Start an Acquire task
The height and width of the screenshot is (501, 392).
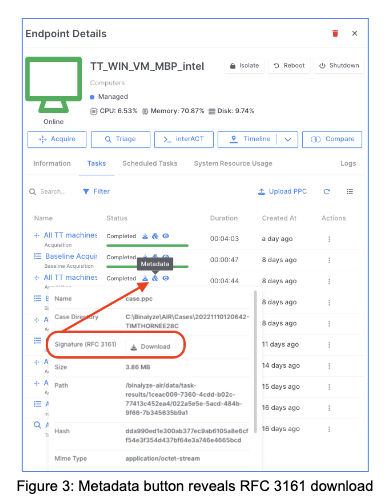(57, 139)
